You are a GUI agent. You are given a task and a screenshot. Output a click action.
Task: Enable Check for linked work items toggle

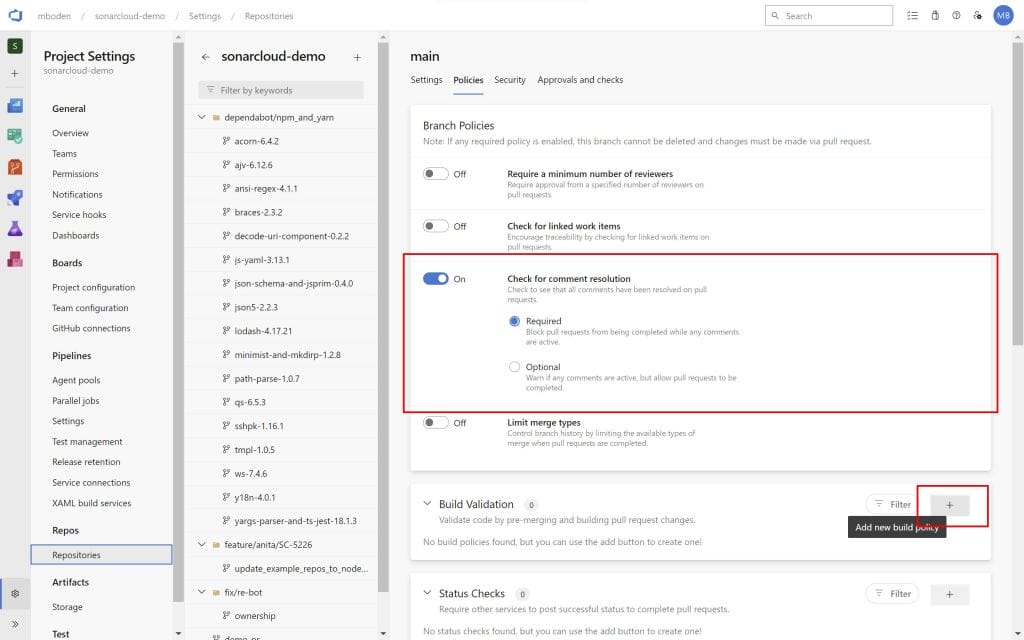436,226
